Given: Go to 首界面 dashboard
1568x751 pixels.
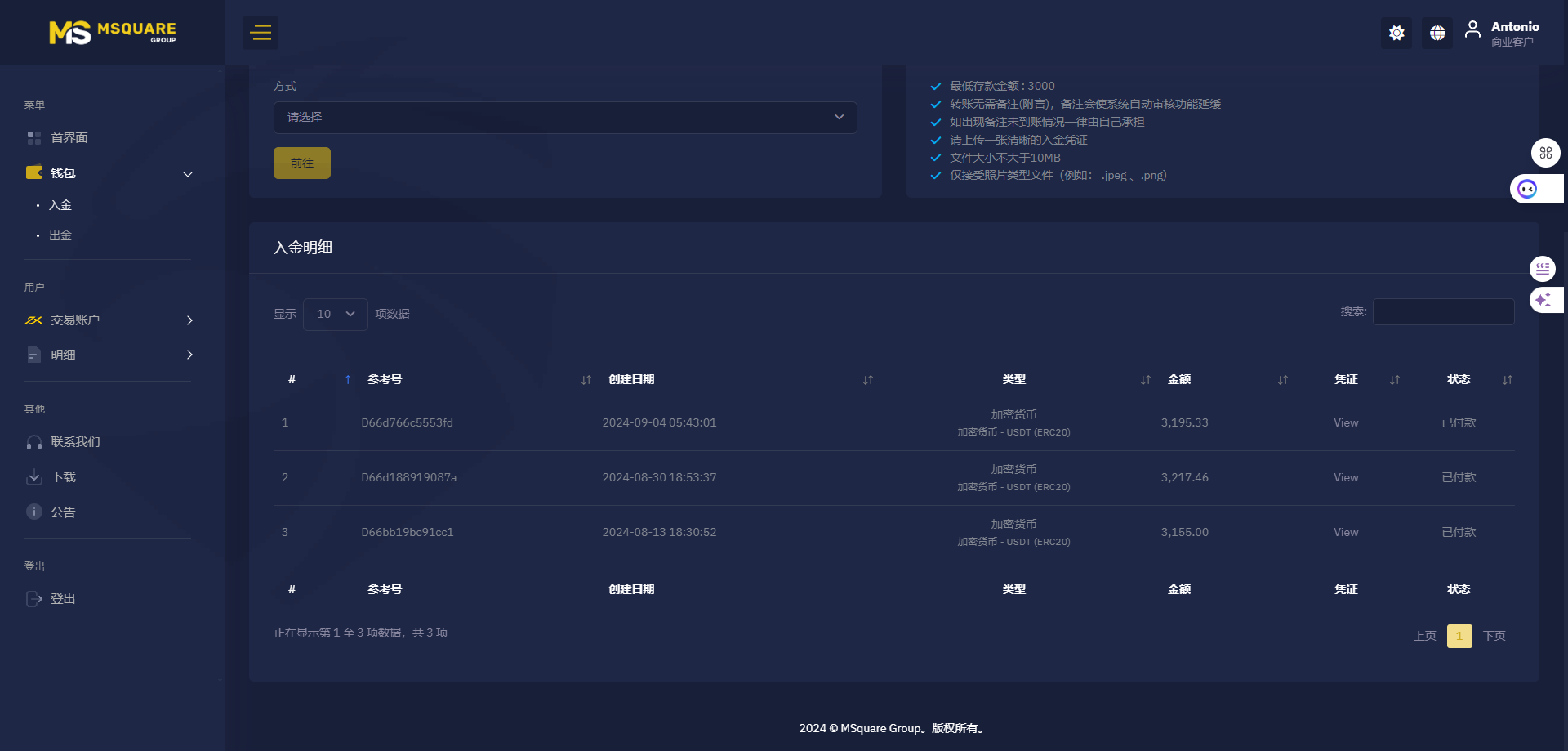Looking at the screenshot, I should 69,138.
